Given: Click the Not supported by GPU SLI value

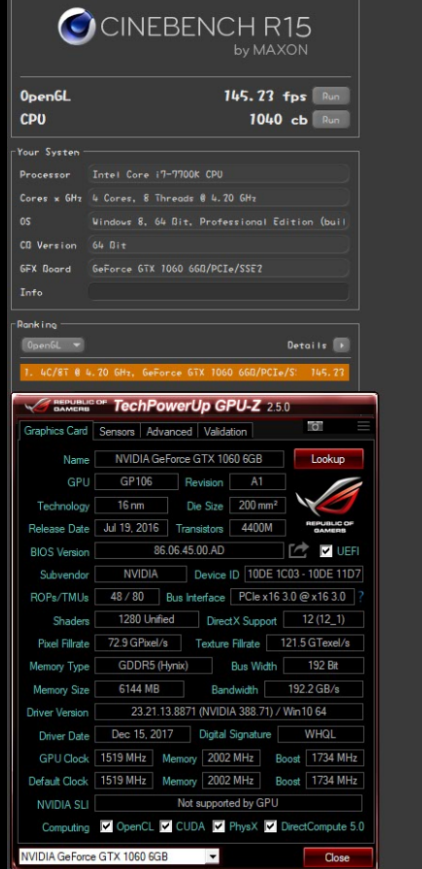Looking at the screenshot, I should [228, 802].
